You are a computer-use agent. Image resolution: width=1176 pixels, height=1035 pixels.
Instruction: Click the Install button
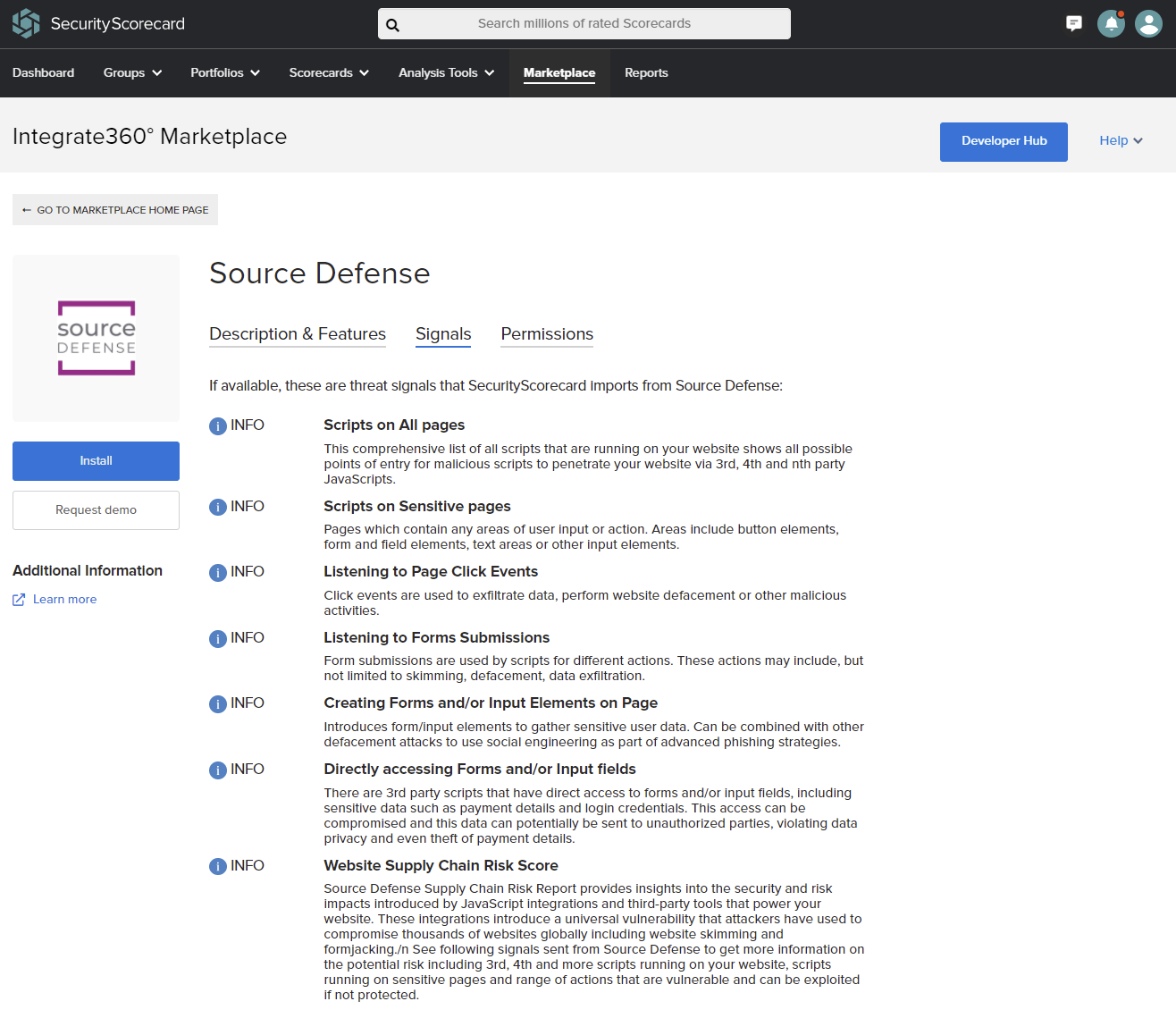[96, 461]
